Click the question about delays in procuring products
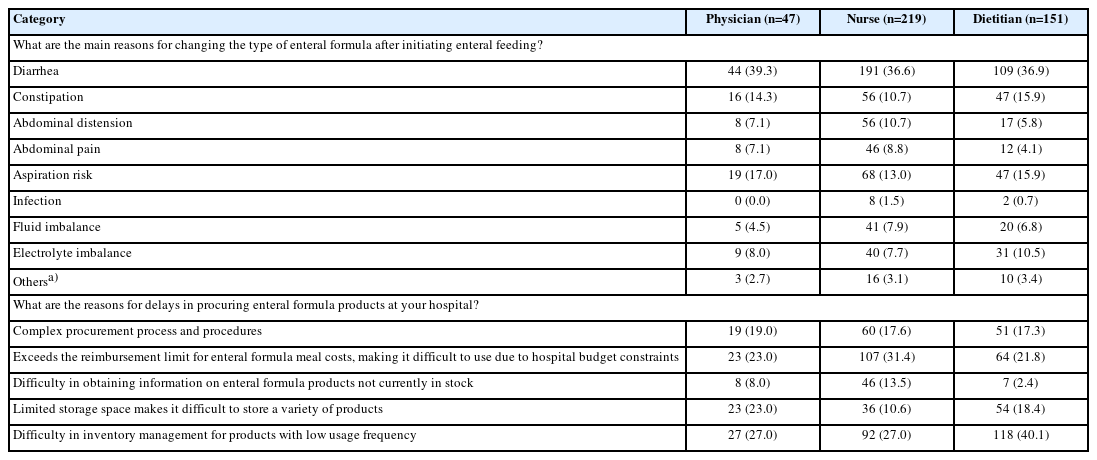 click(x=245, y=306)
